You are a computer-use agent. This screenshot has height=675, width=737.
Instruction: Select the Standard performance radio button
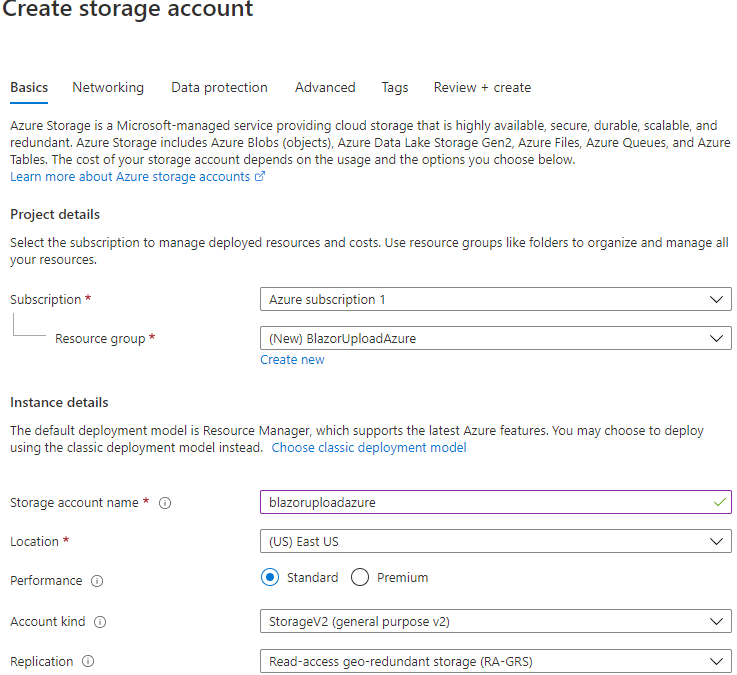click(x=269, y=578)
